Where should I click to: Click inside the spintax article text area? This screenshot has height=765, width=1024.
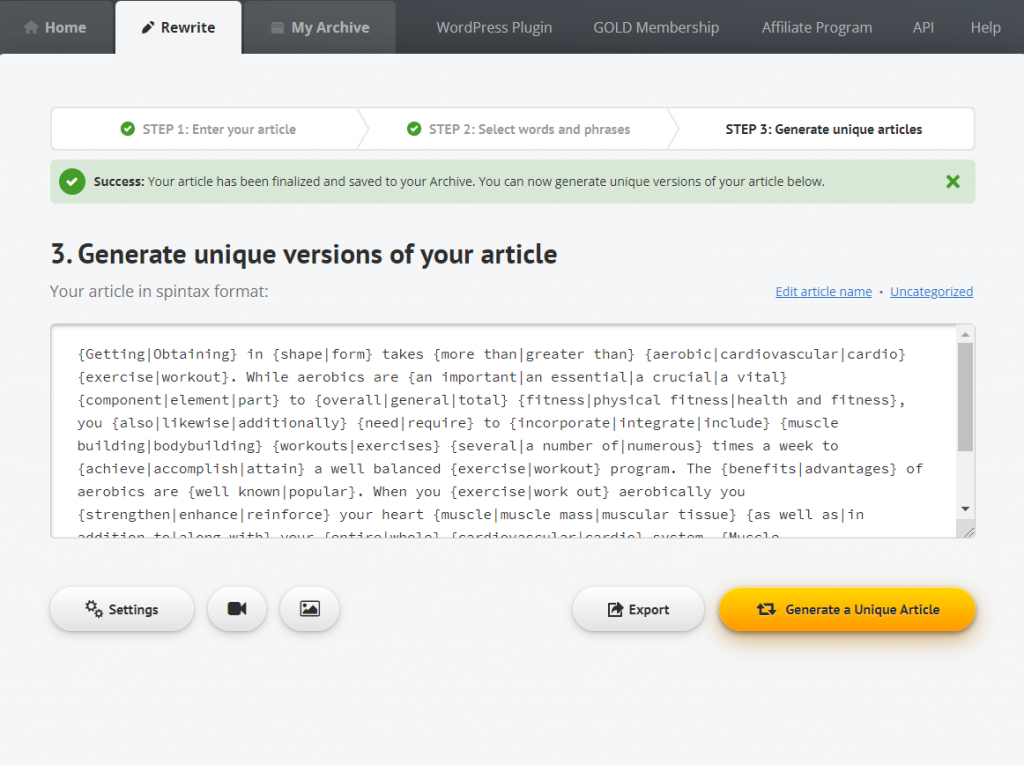500,430
